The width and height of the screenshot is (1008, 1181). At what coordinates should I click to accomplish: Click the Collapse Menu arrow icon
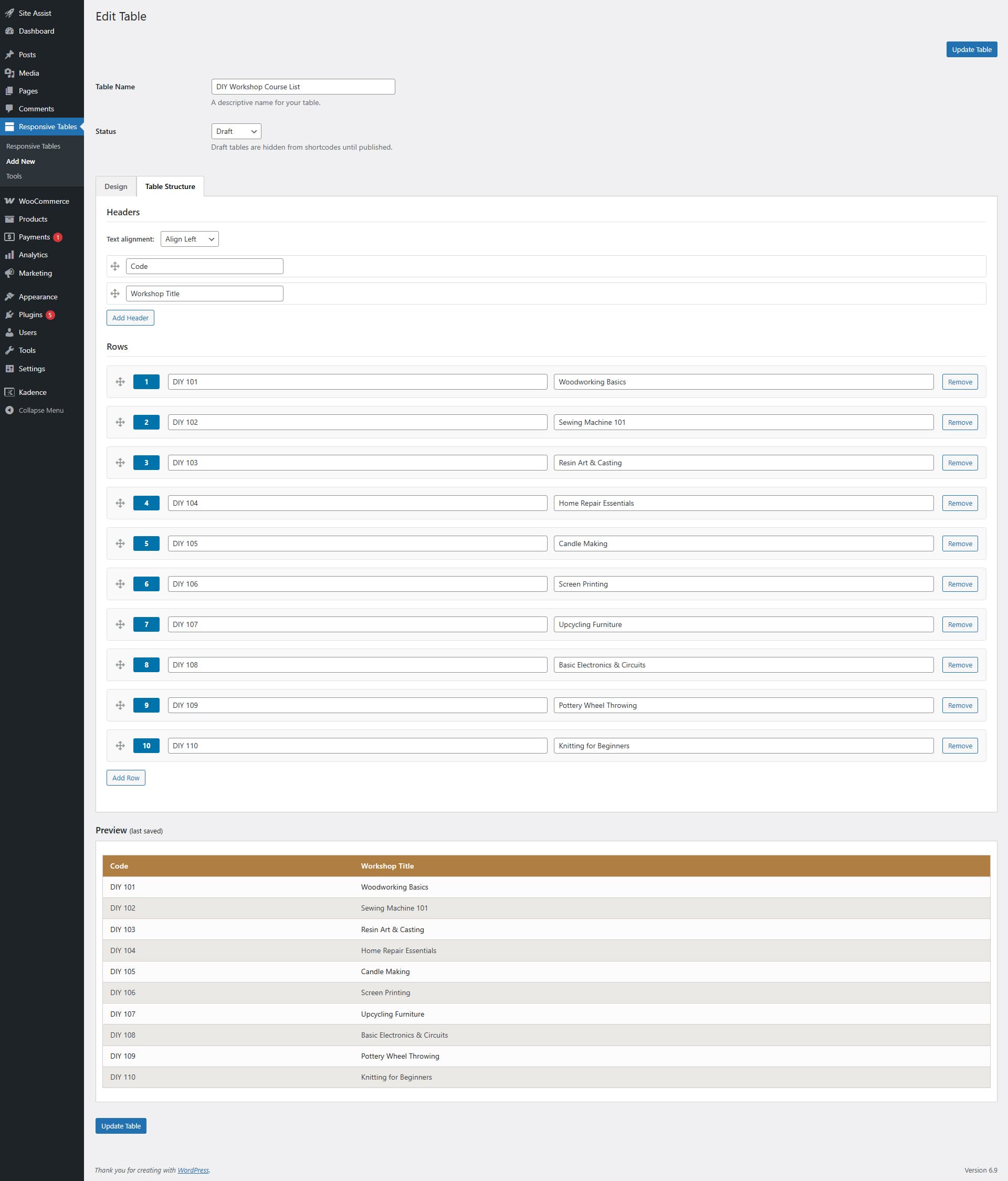(x=9, y=411)
